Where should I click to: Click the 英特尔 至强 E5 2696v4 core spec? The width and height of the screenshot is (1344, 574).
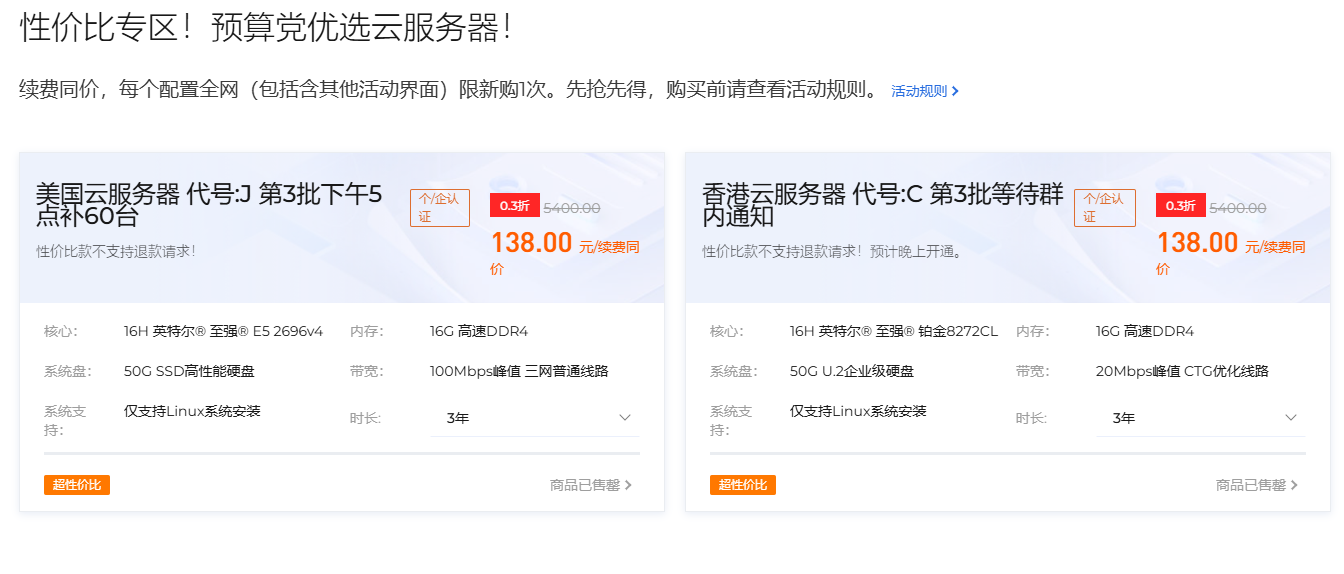pos(223,331)
